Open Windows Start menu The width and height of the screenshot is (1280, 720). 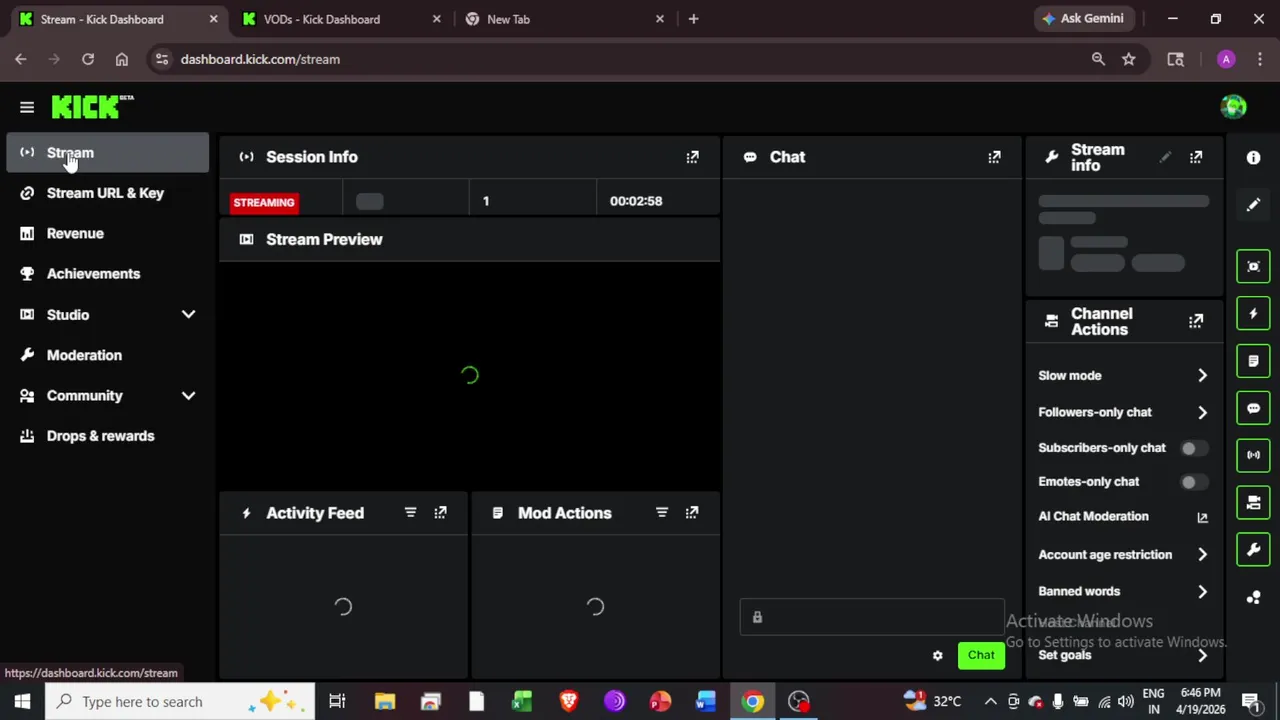click(22, 701)
